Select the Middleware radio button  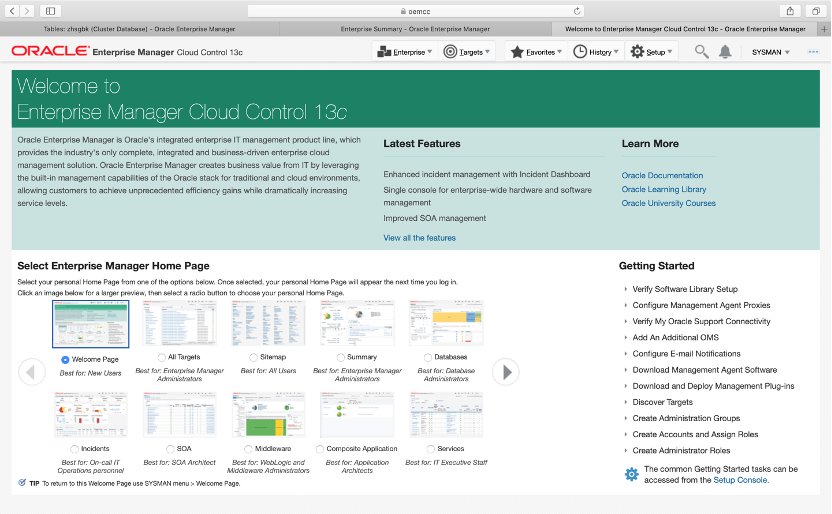click(x=248, y=449)
